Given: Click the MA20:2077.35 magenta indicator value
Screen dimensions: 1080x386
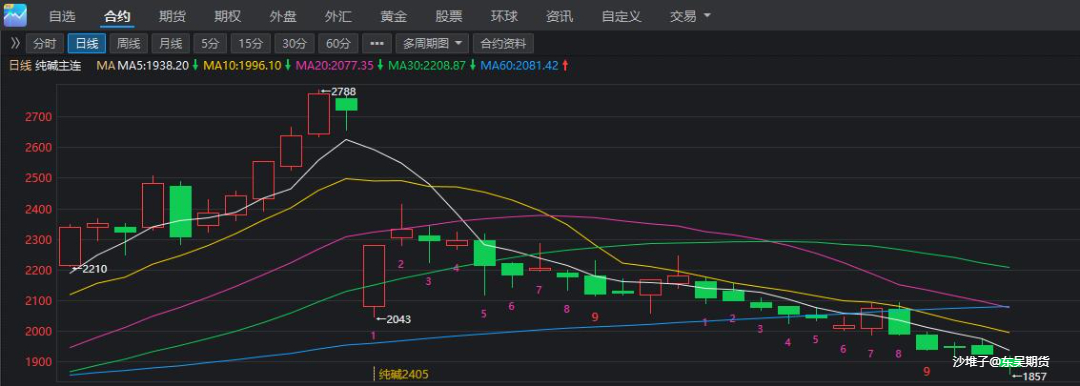Looking at the screenshot, I should (334, 65).
